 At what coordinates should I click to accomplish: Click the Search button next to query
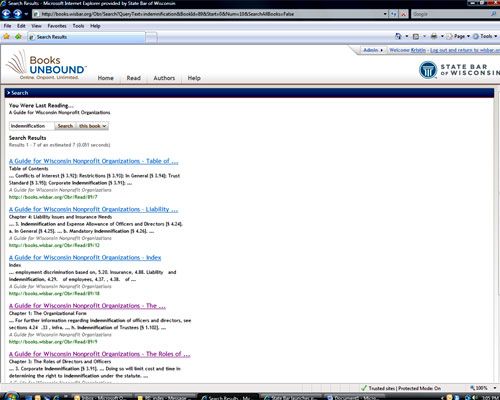coord(65,126)
